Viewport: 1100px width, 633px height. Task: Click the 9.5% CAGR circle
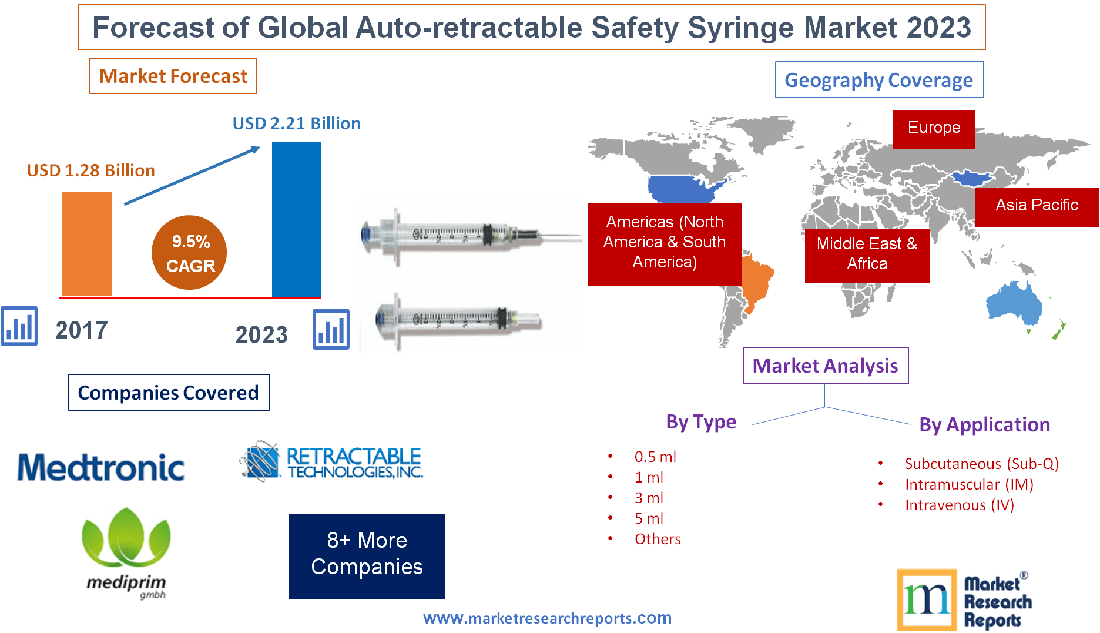click(189, 252)
